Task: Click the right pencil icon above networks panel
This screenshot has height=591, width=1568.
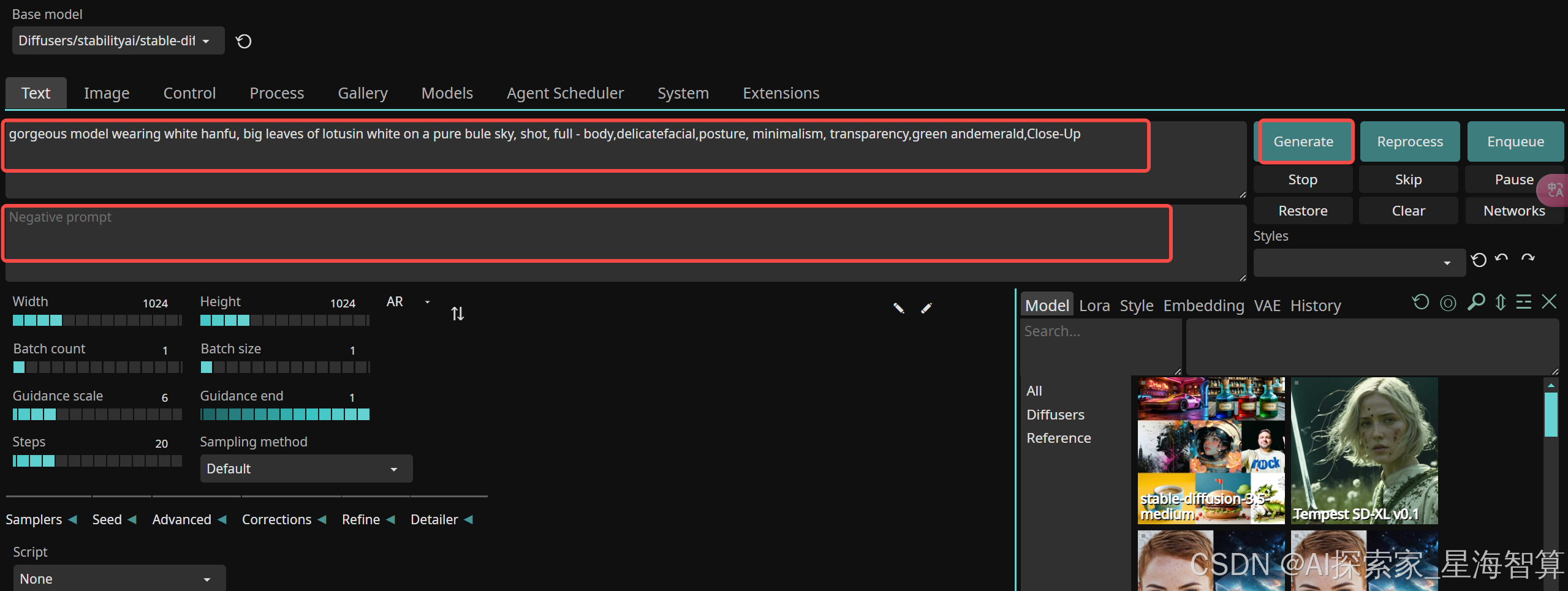Action: (926, 308)
